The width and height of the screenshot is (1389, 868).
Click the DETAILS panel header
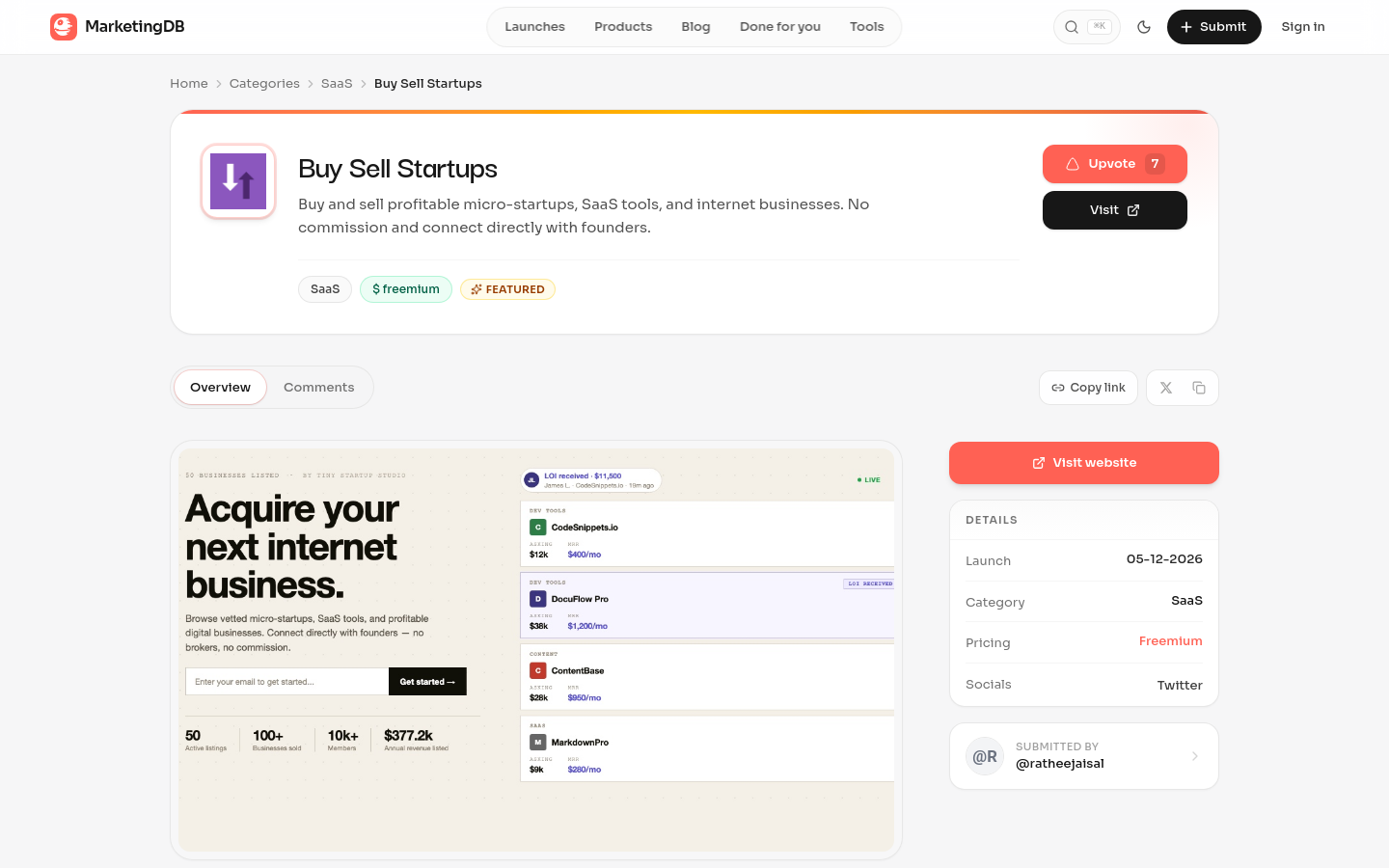pyautogui.click(x=992, y=520)
